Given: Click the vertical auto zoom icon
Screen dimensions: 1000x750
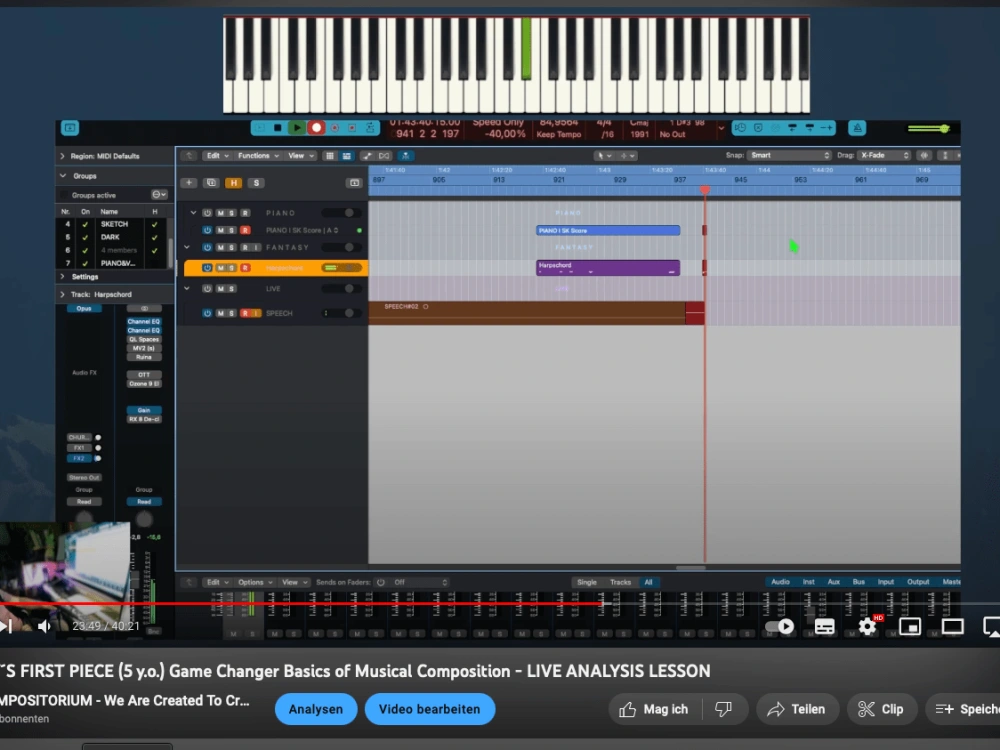Looking at the screenshot, I should tap(945, 156).
